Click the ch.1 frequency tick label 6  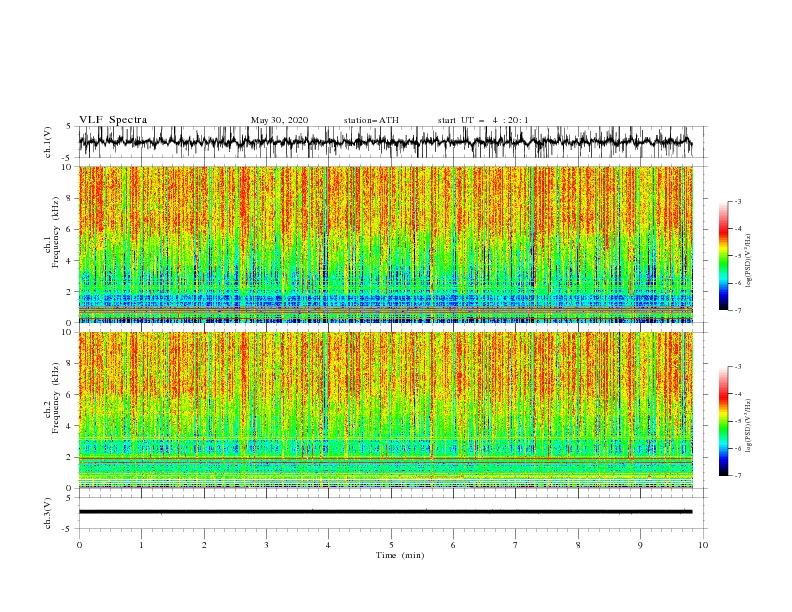click(x=70, y=229)
